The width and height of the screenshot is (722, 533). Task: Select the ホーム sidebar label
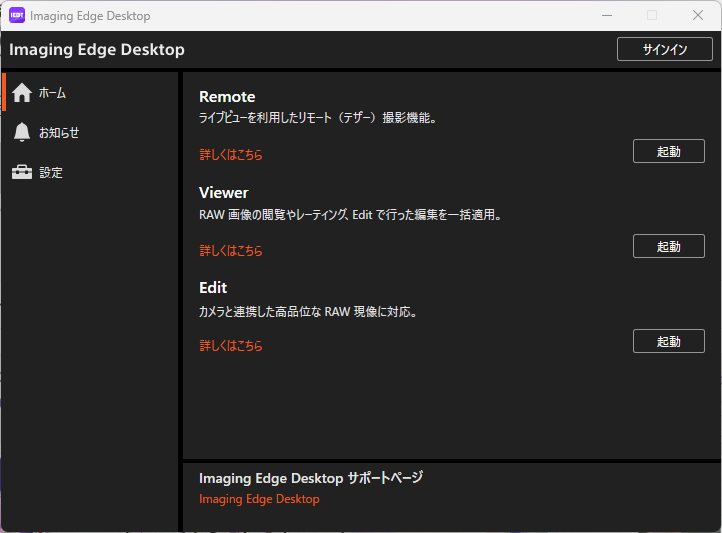click(x=52, y=93)
